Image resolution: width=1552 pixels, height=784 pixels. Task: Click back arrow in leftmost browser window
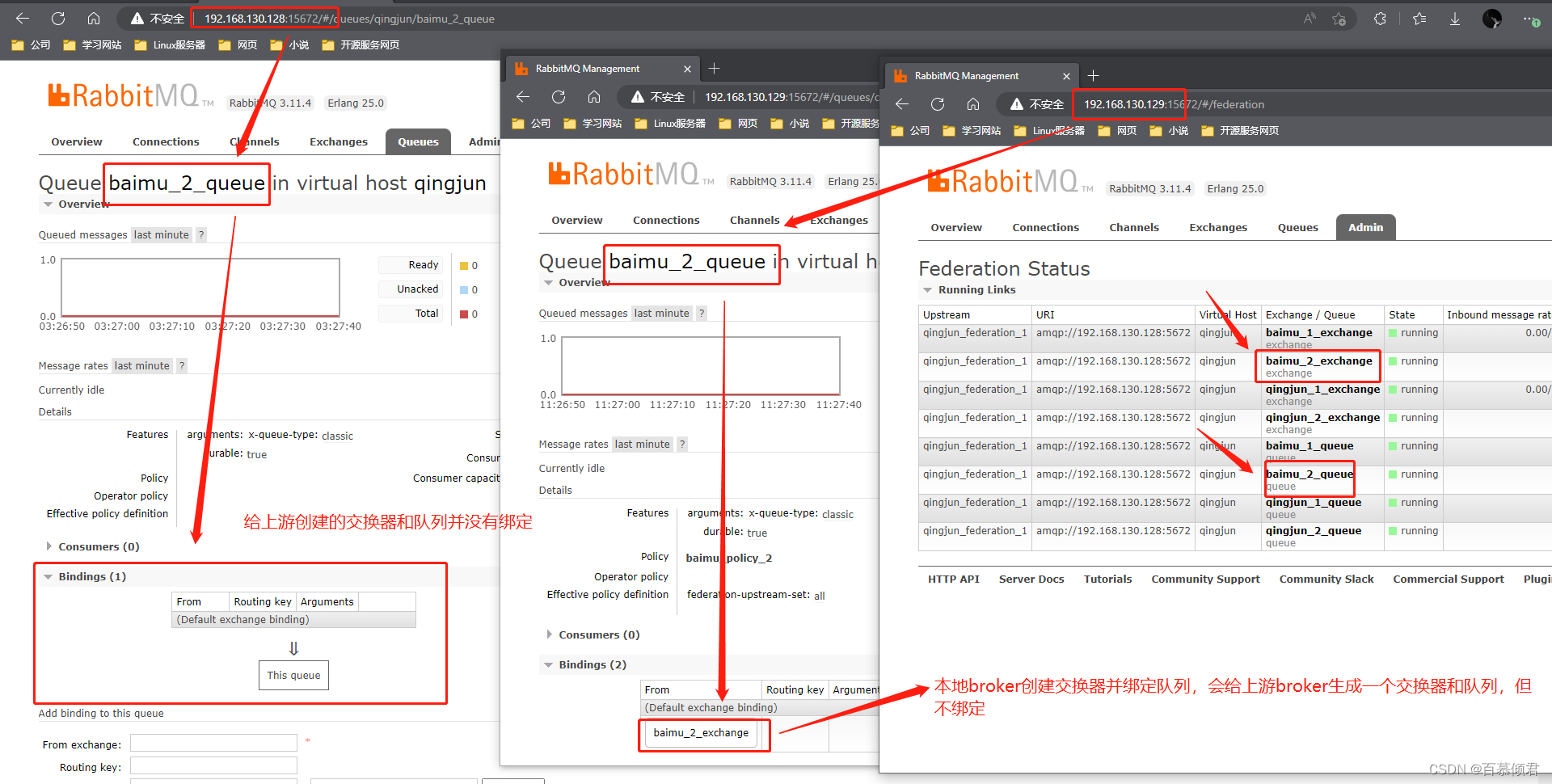[23, 18]
